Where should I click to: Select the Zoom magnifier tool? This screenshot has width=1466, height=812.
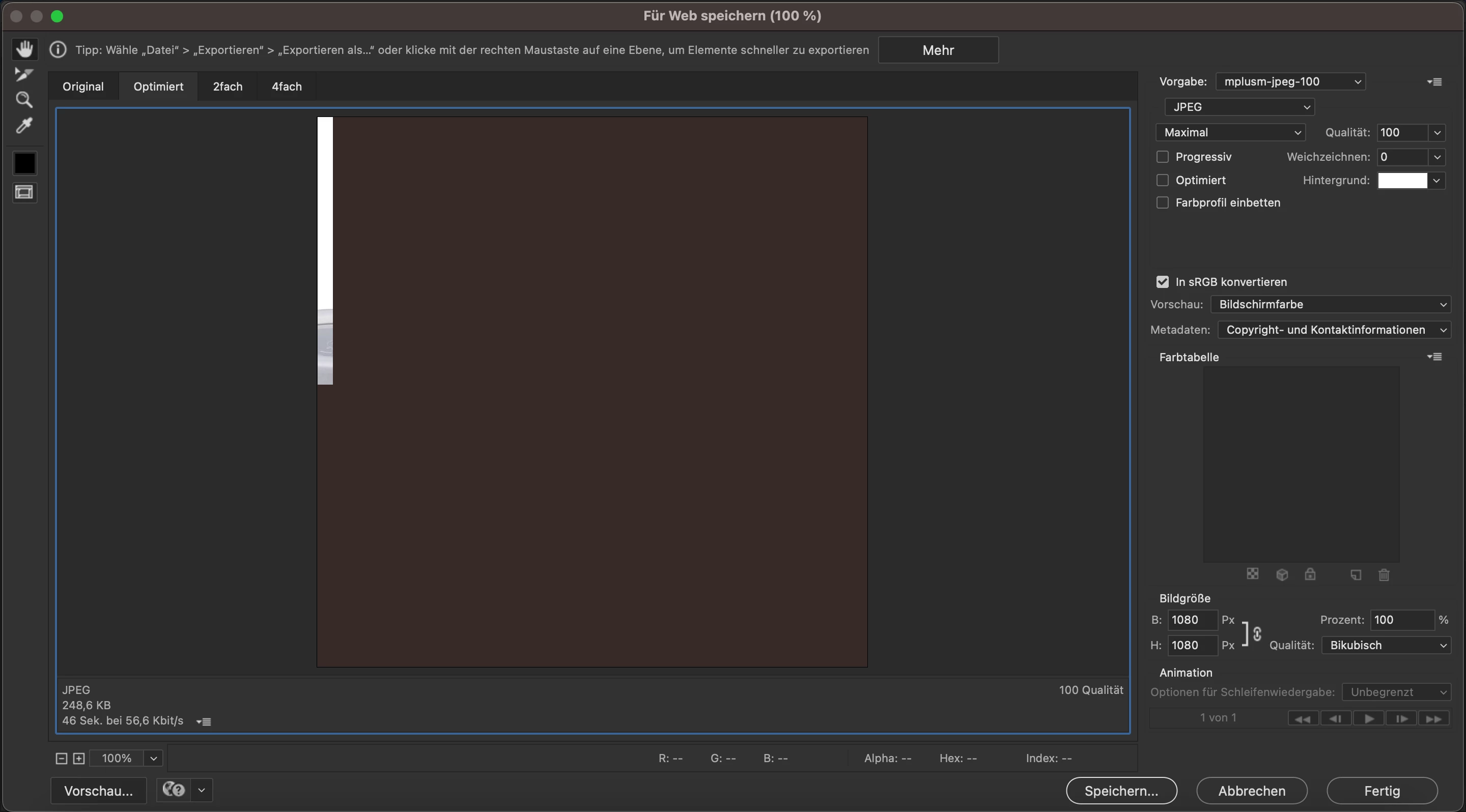[x=24, y=100]
